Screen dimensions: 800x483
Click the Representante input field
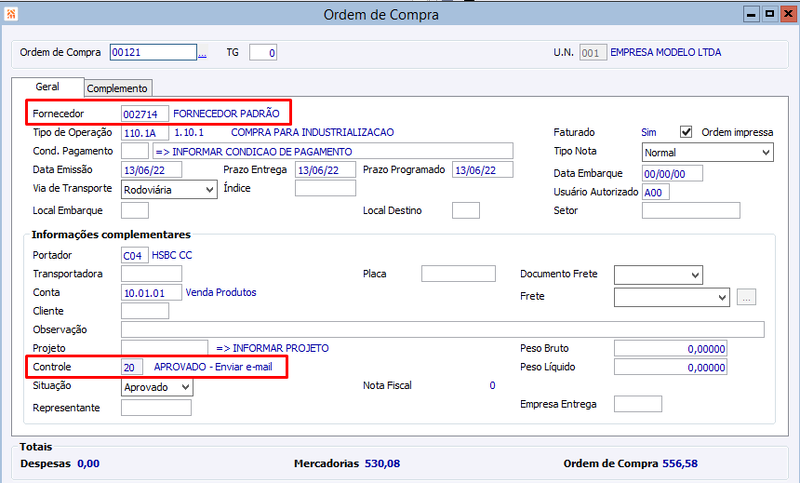coord(156,408)
